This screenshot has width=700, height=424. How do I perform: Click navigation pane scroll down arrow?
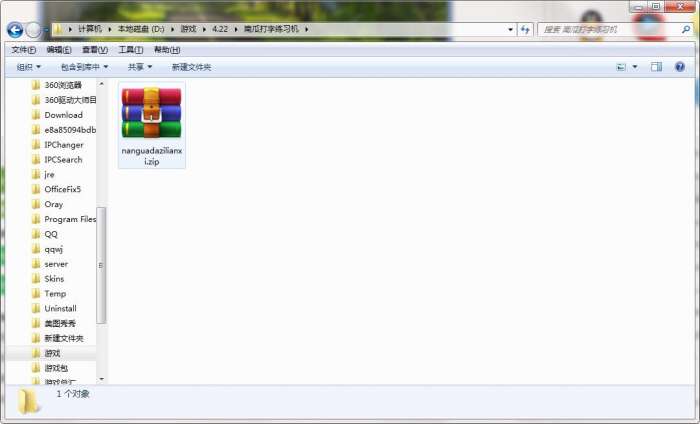coord(101,379)
